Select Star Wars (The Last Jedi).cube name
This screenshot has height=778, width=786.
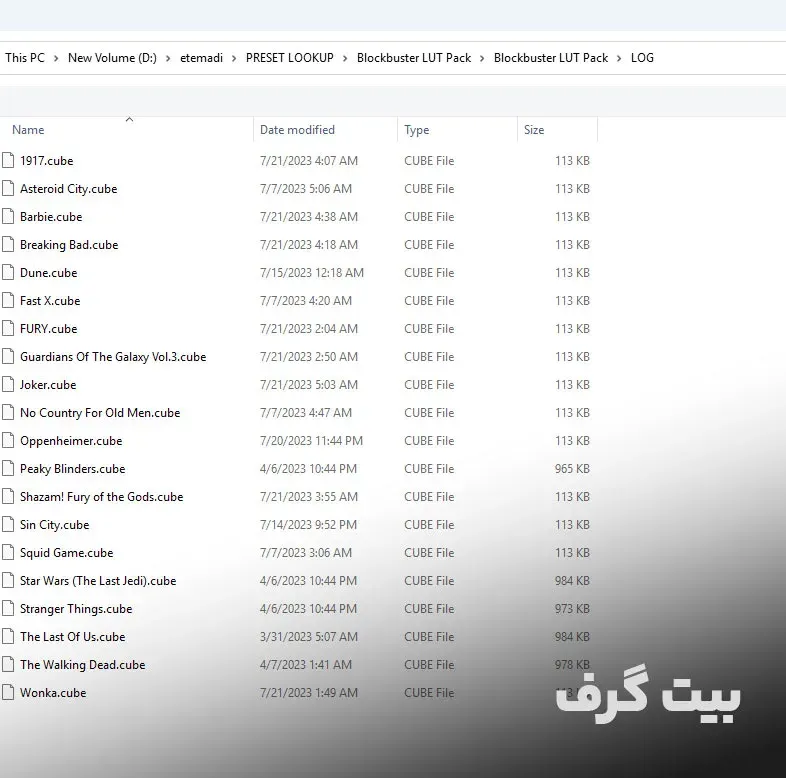pos(98,580)
